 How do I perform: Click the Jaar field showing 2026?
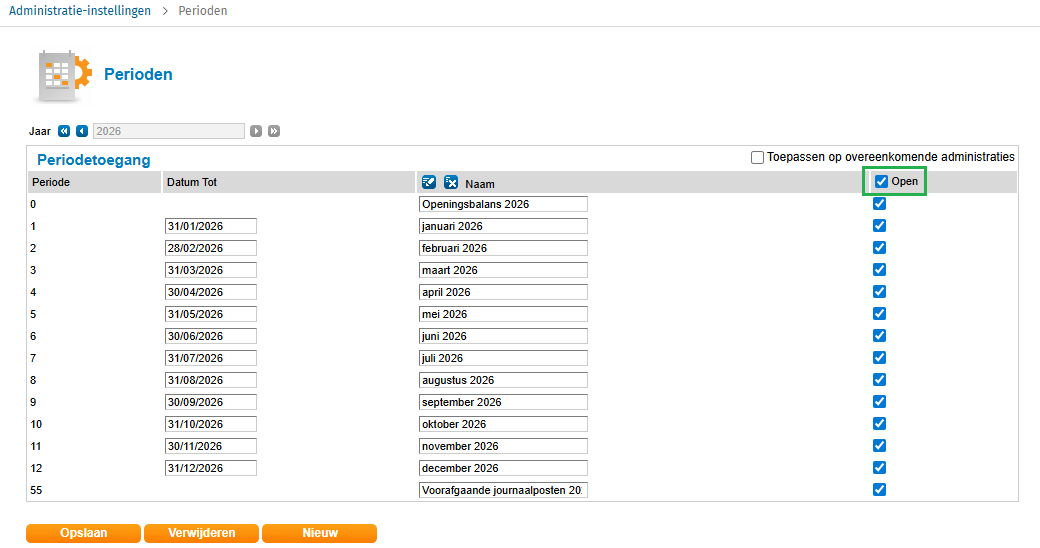[x=168, y=131]
